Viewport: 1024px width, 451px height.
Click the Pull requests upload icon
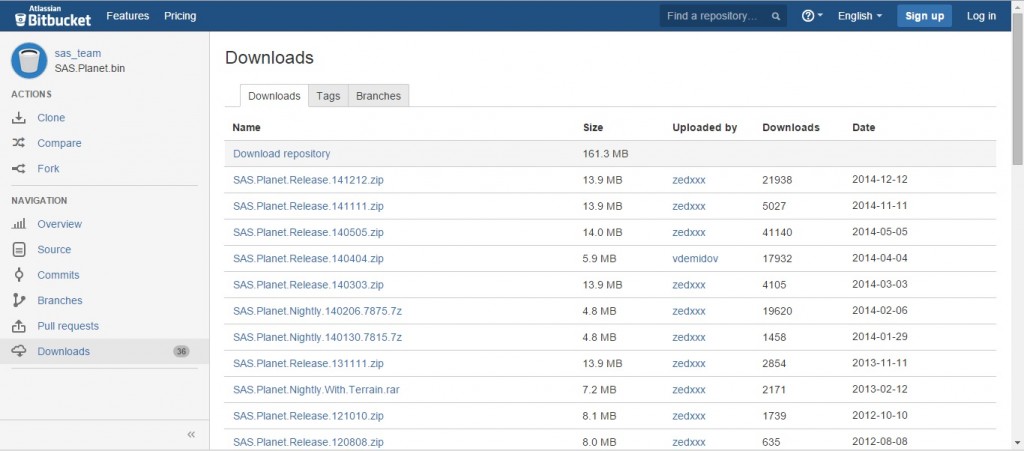pos(19,326)
